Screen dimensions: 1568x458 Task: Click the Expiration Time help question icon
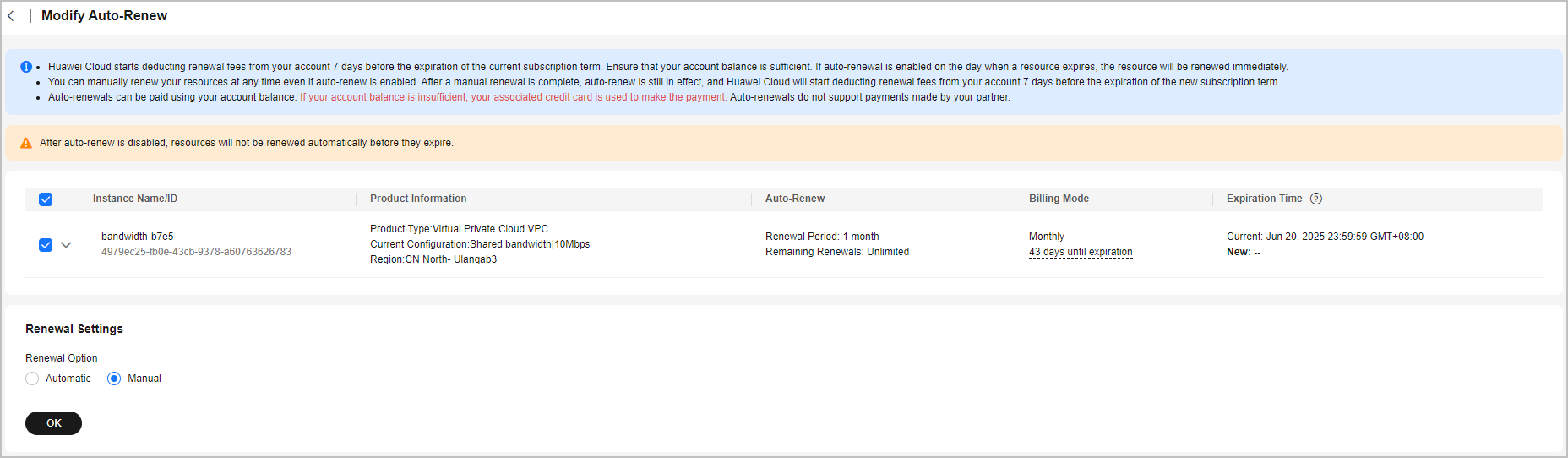coord(1315,199)
